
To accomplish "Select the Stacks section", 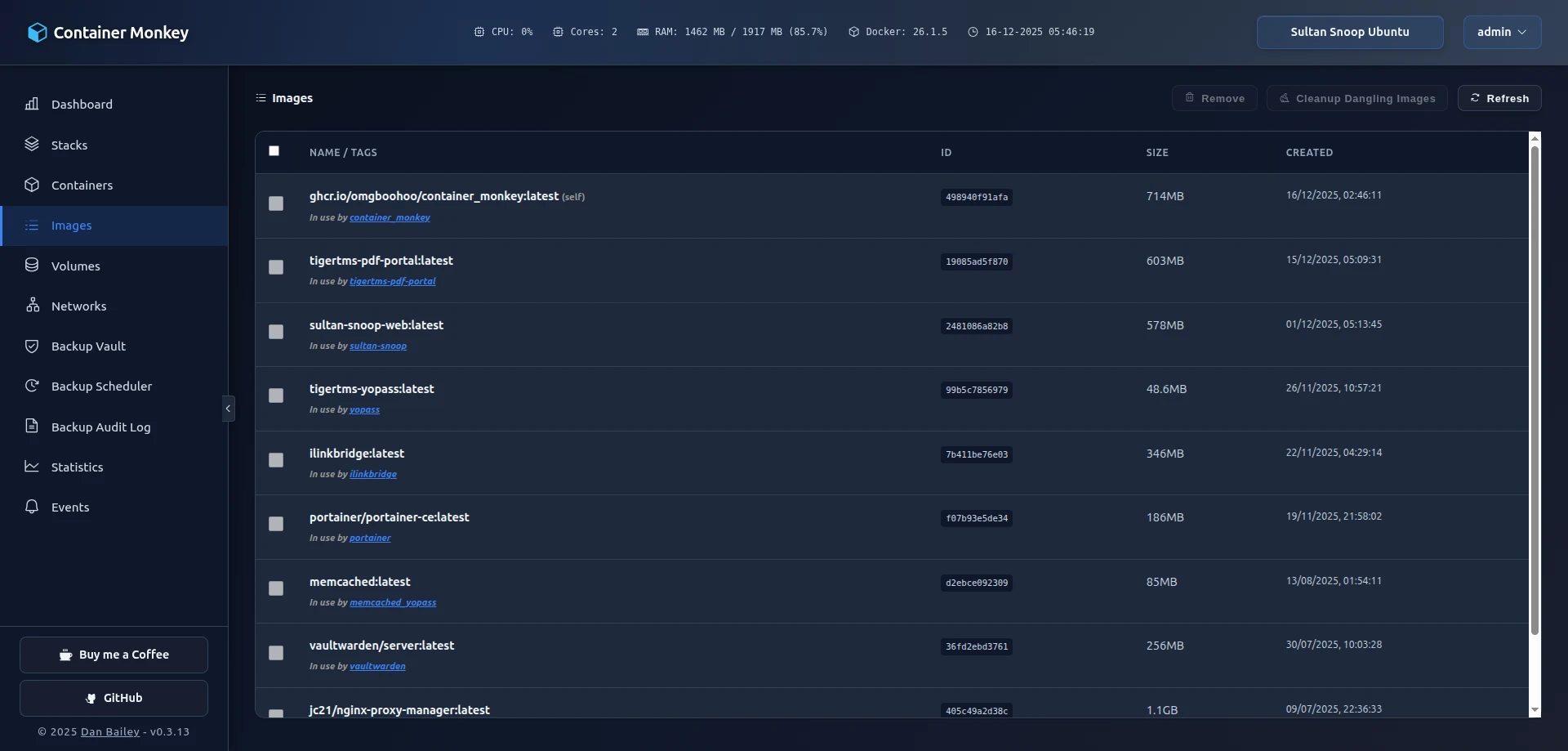I will point(69,145).
